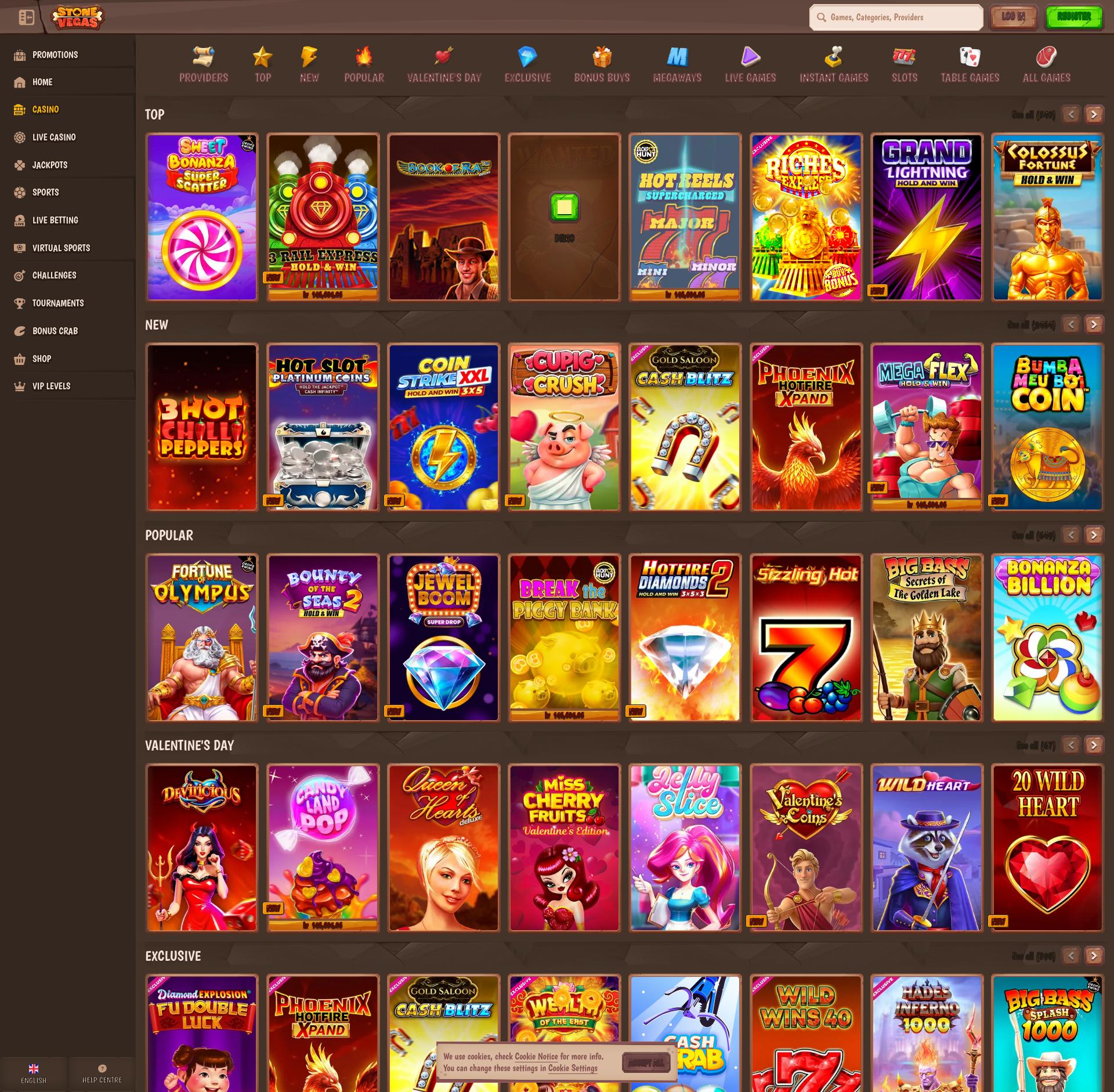Open the Sizzling Hot game thumbnail

[806, 637]
